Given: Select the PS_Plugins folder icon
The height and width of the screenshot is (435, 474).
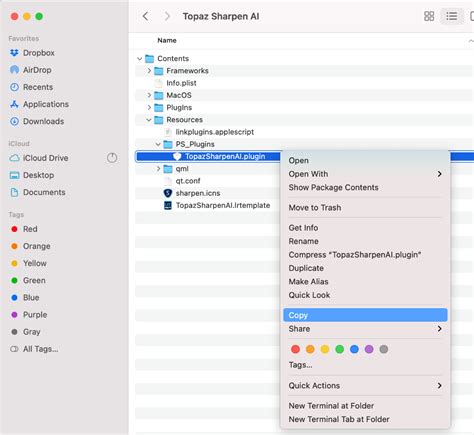Looking at the screenshot, I should (168, 144).
